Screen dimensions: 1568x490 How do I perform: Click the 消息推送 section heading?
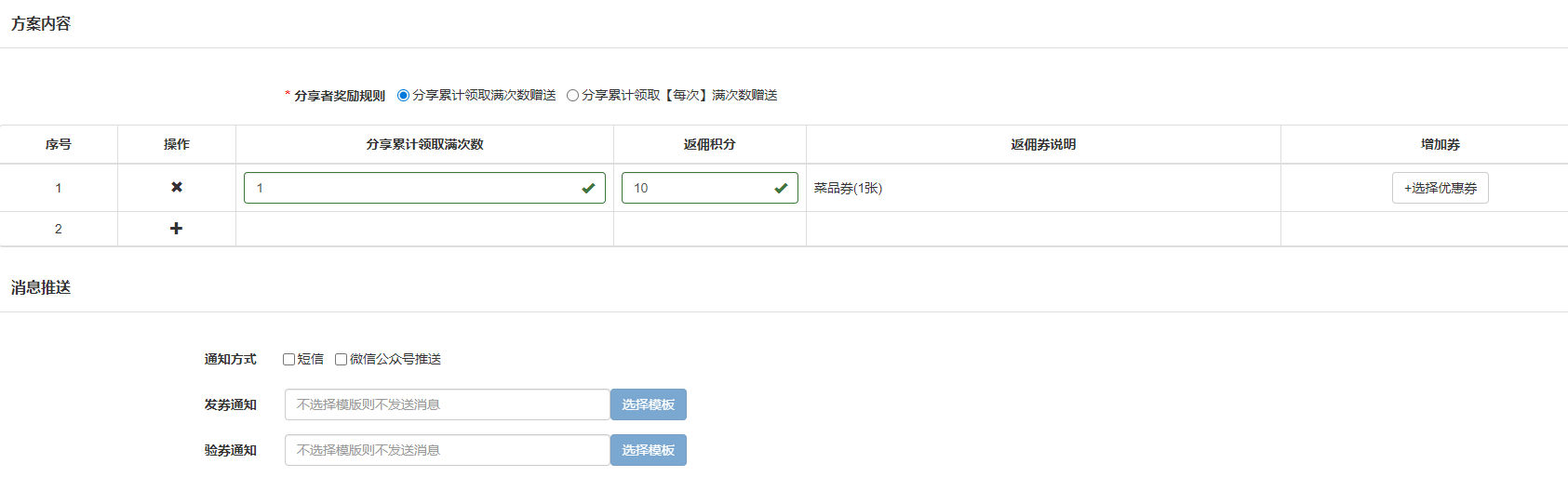tap(41, 288)
